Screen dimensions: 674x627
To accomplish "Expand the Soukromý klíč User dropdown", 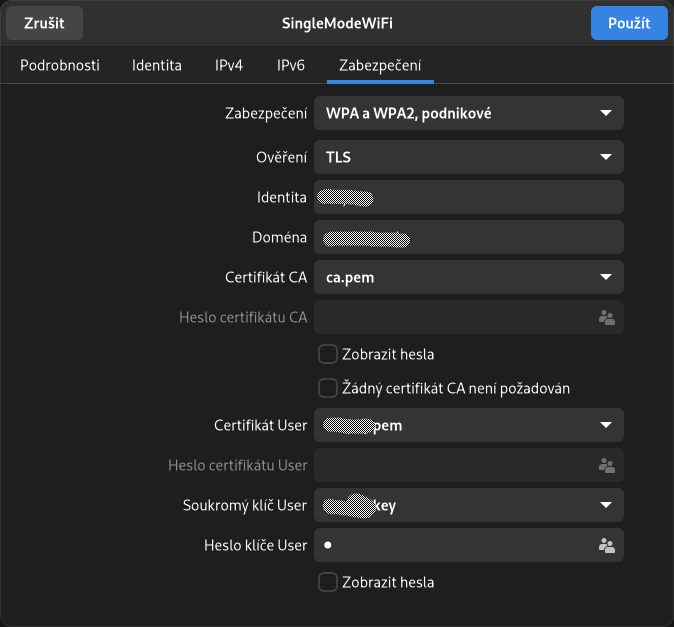I will click(468, 505).
